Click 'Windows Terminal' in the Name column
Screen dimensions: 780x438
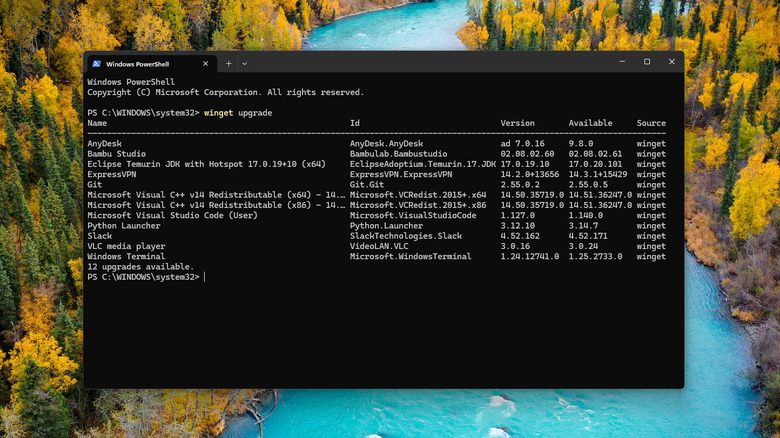click(x=126, y=256)
